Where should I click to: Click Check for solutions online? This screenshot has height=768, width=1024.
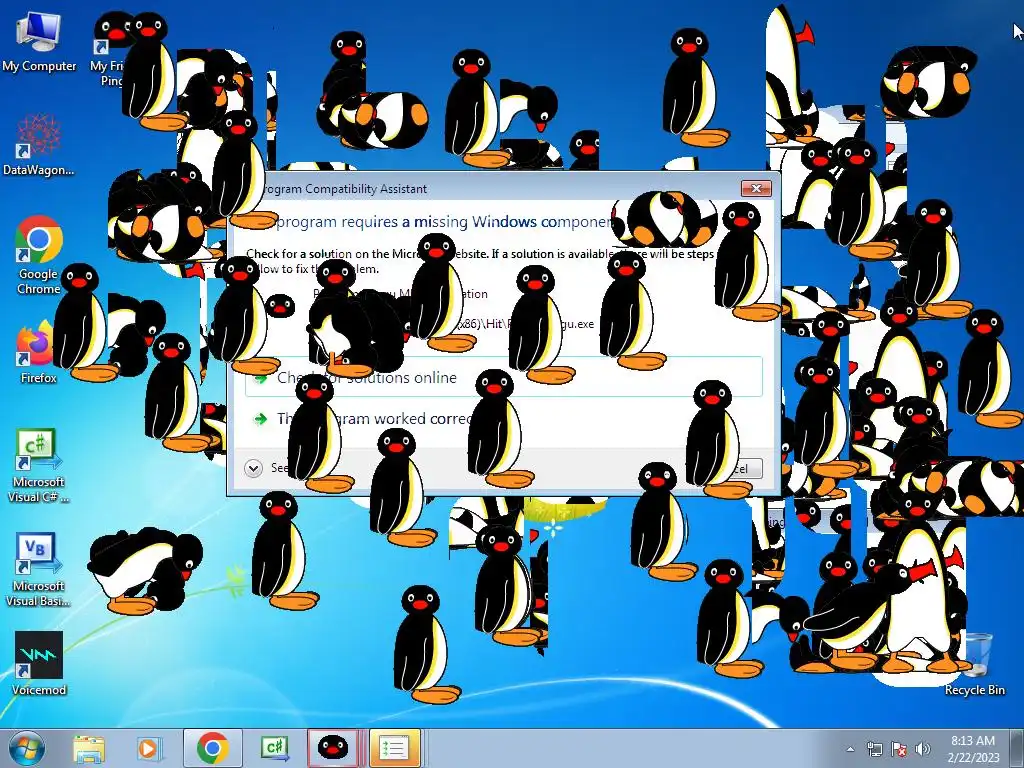point(504,377)
